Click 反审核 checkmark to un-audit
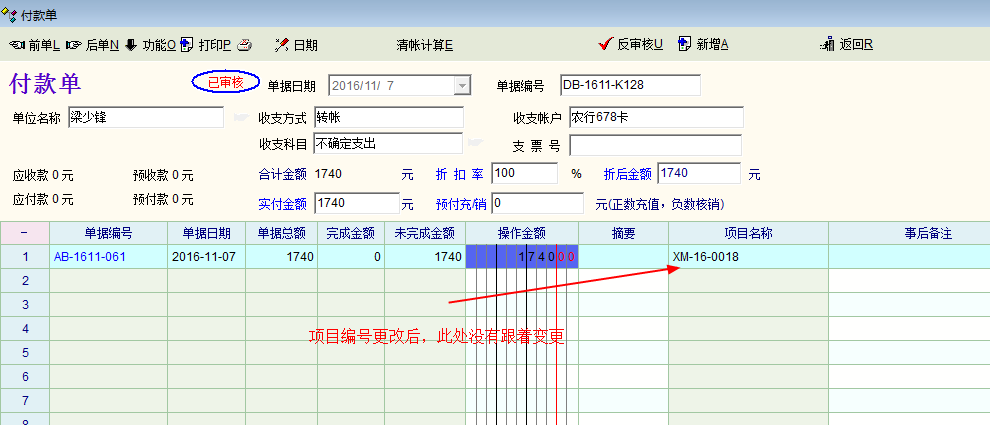This screenshot has width=990, height=425. [x=604, y=44]
